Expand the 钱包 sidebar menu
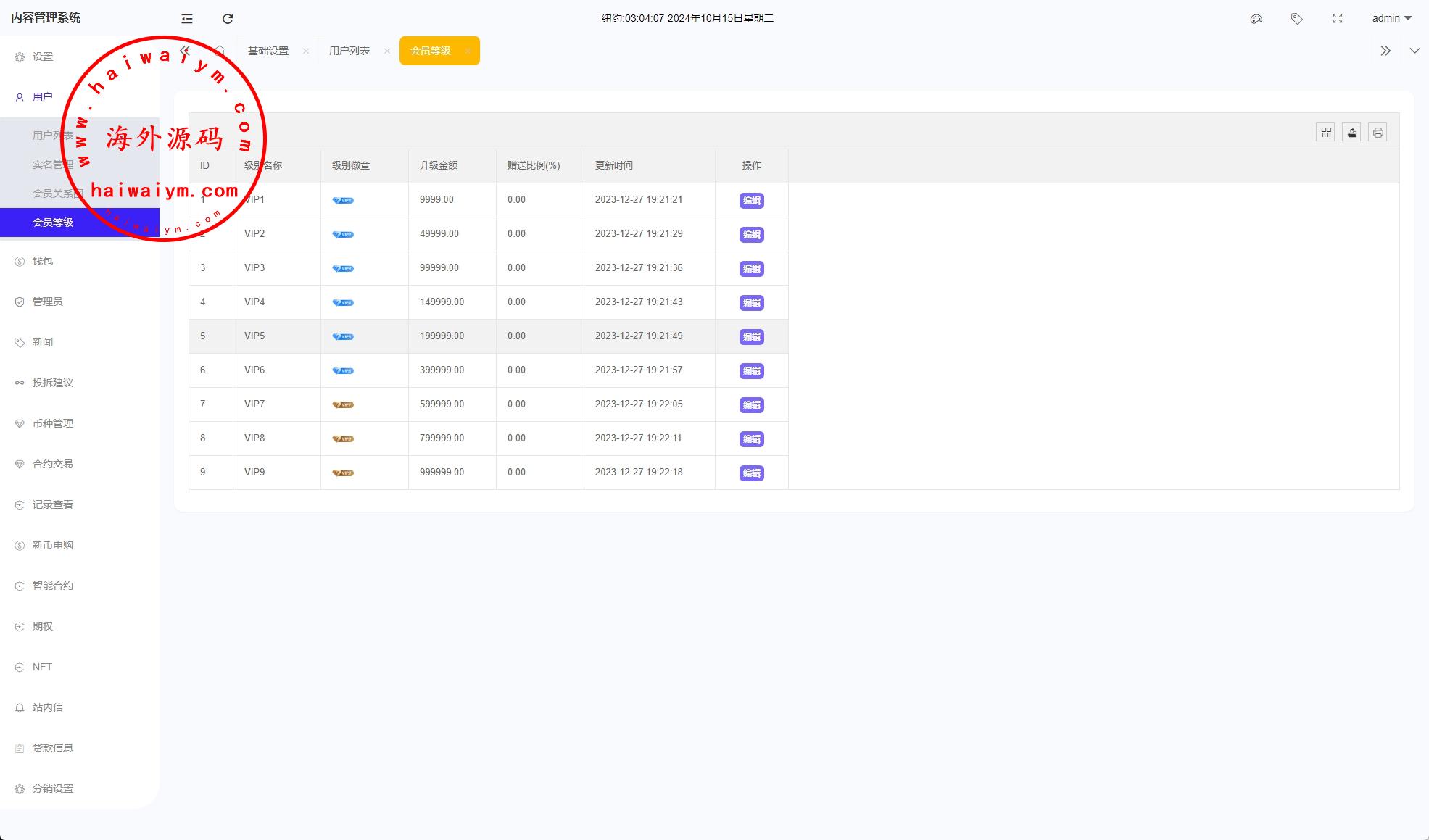This screenshot has height=840, width=1429. click(43, 261)
